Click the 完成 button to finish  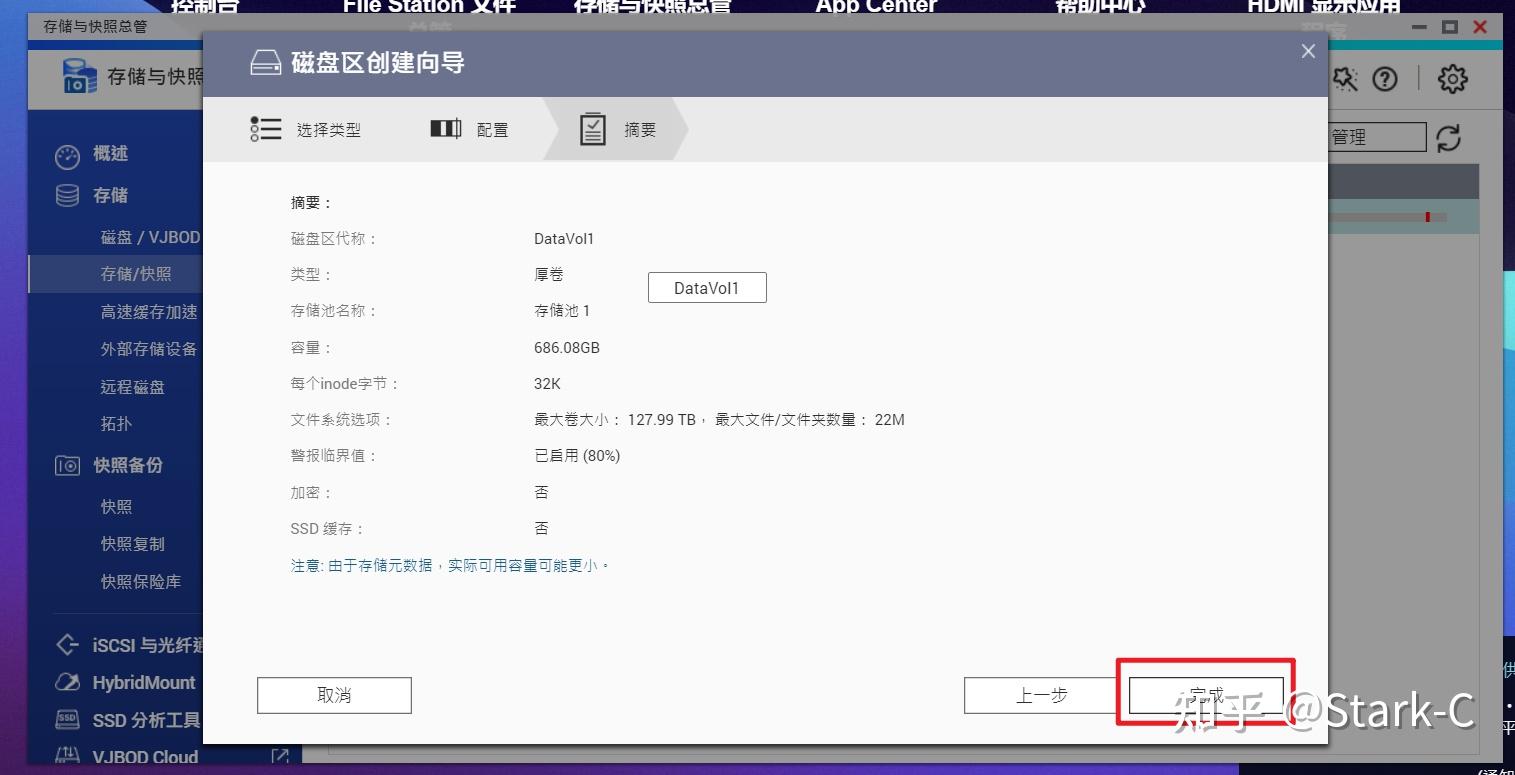[x=1206, y=694]
